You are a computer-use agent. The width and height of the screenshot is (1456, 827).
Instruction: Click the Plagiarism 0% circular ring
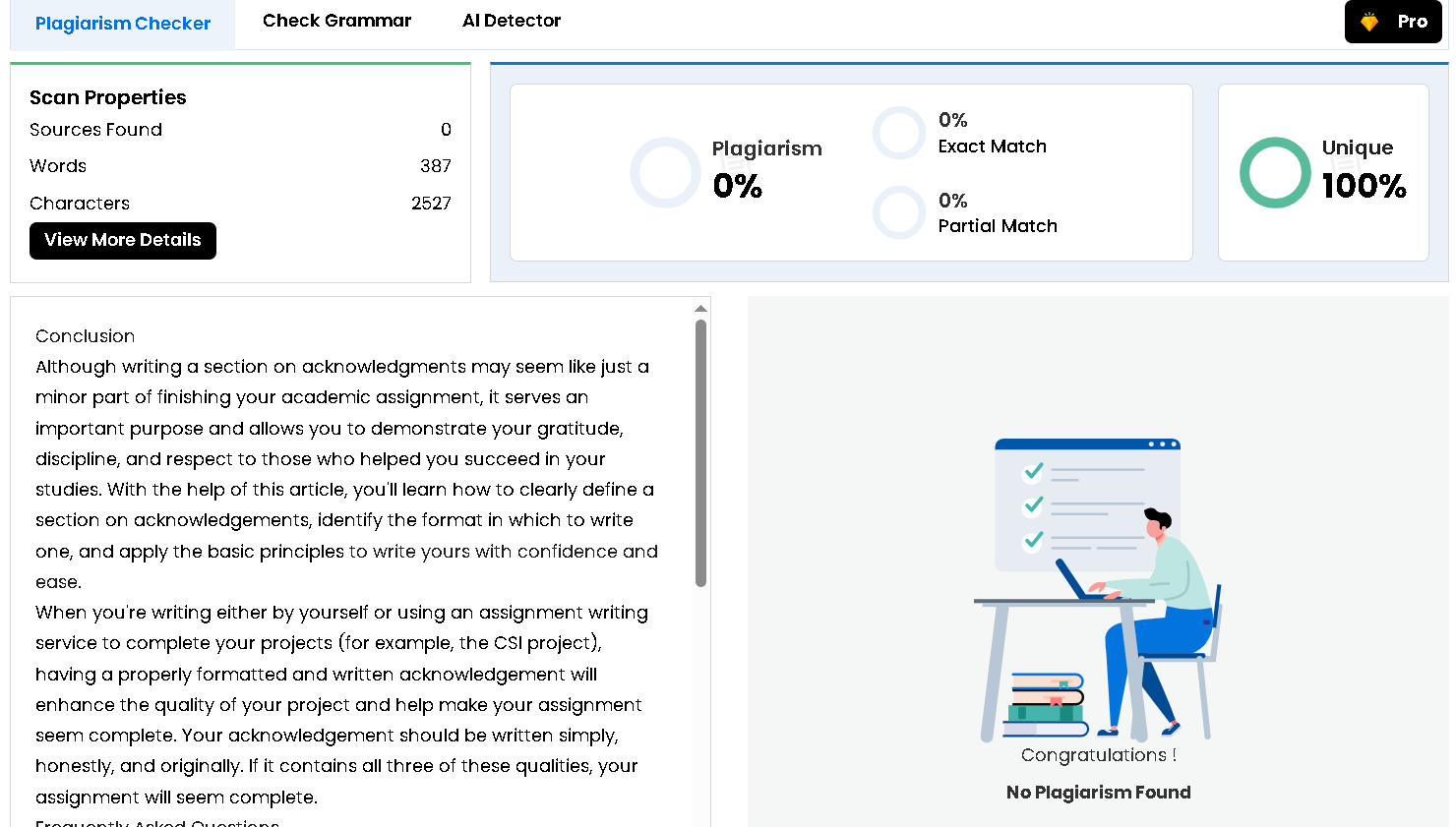point(665,172)
